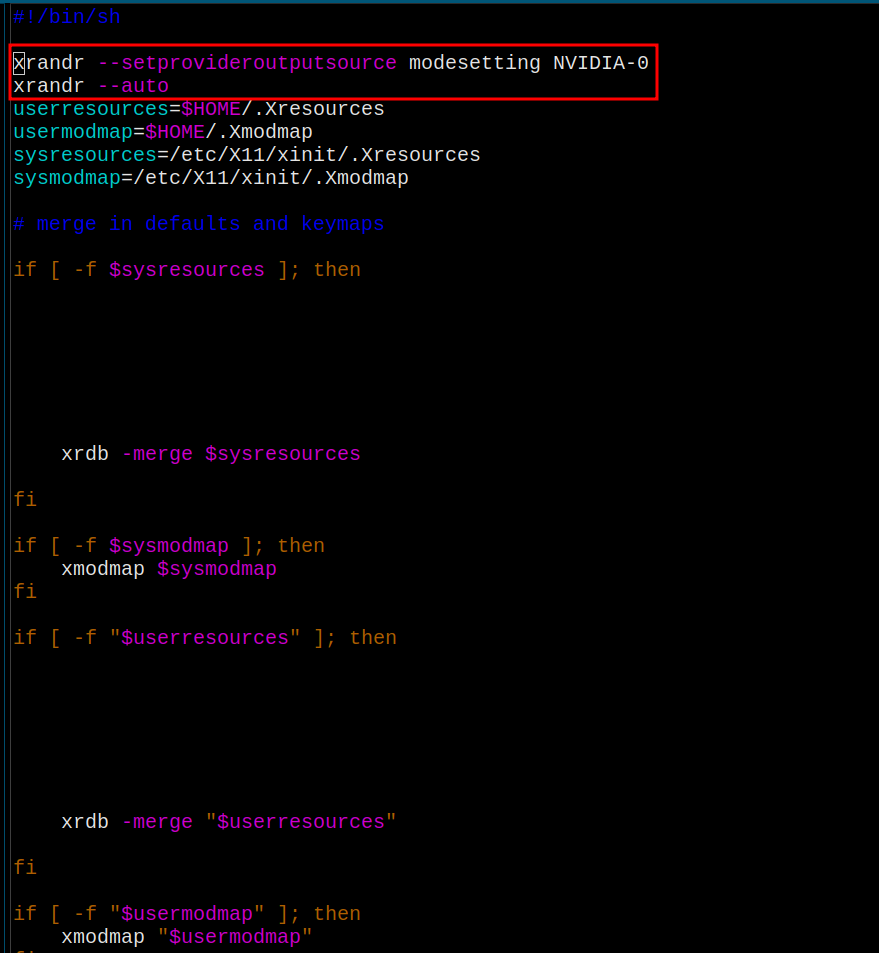Select the NVIDIA-0 provider name

[x=600, y=63]
